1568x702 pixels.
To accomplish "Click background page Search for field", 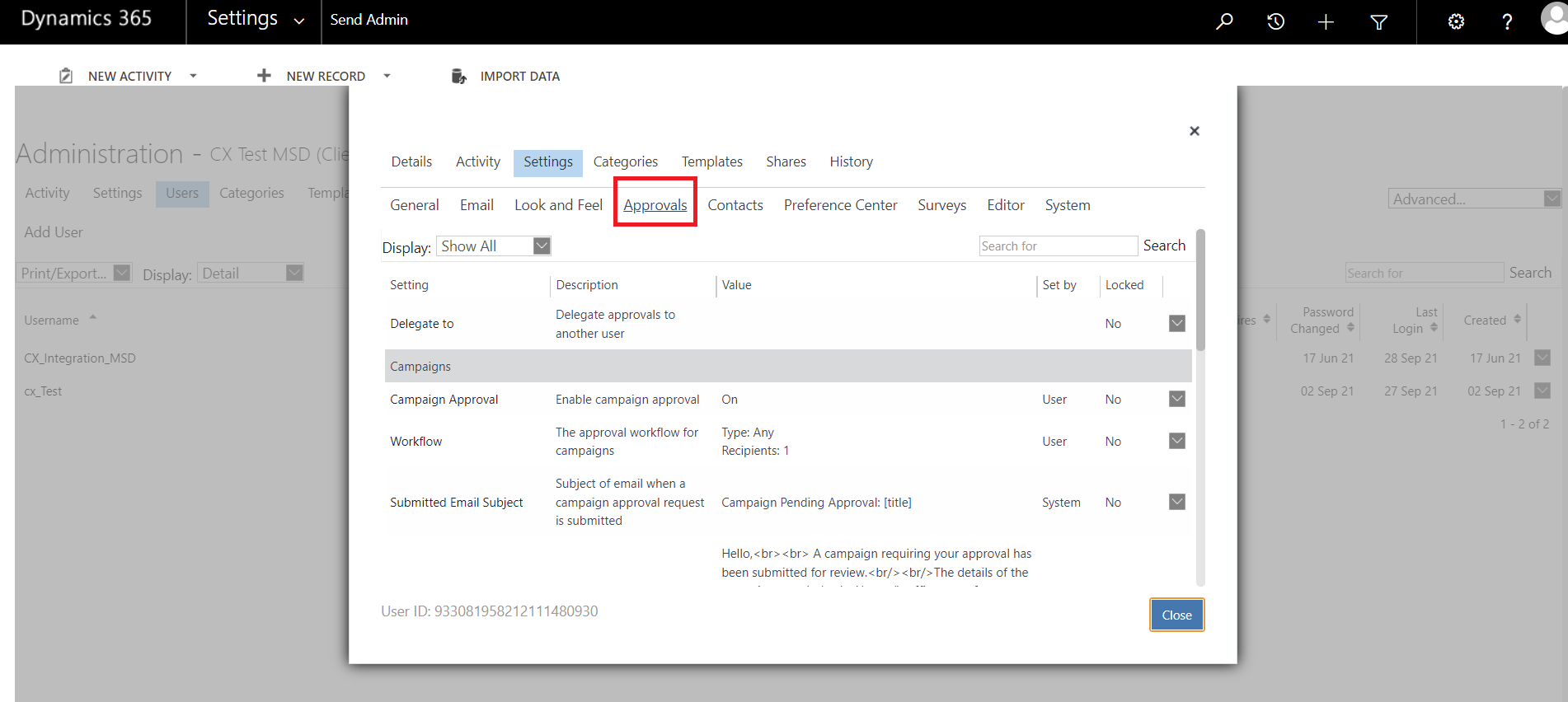I will point(1424,273).
